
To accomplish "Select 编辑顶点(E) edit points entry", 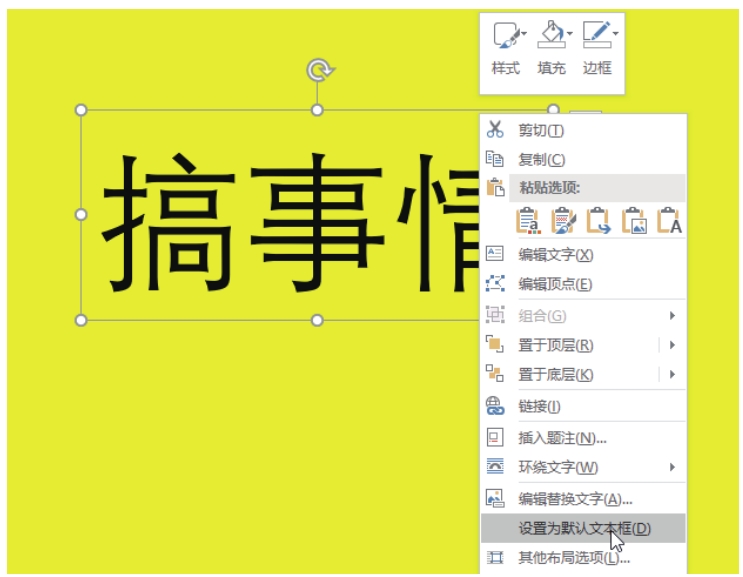I will coord(584,284).
